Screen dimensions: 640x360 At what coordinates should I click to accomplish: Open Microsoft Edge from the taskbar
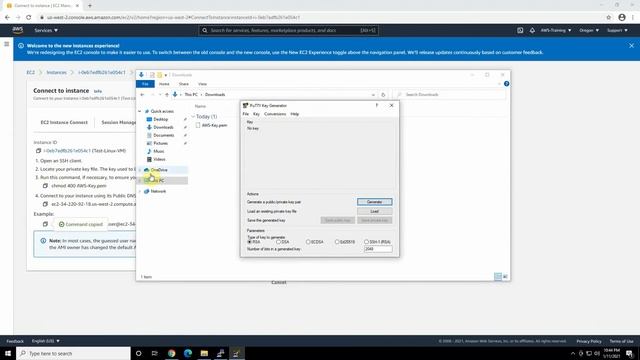pos(188,353)
